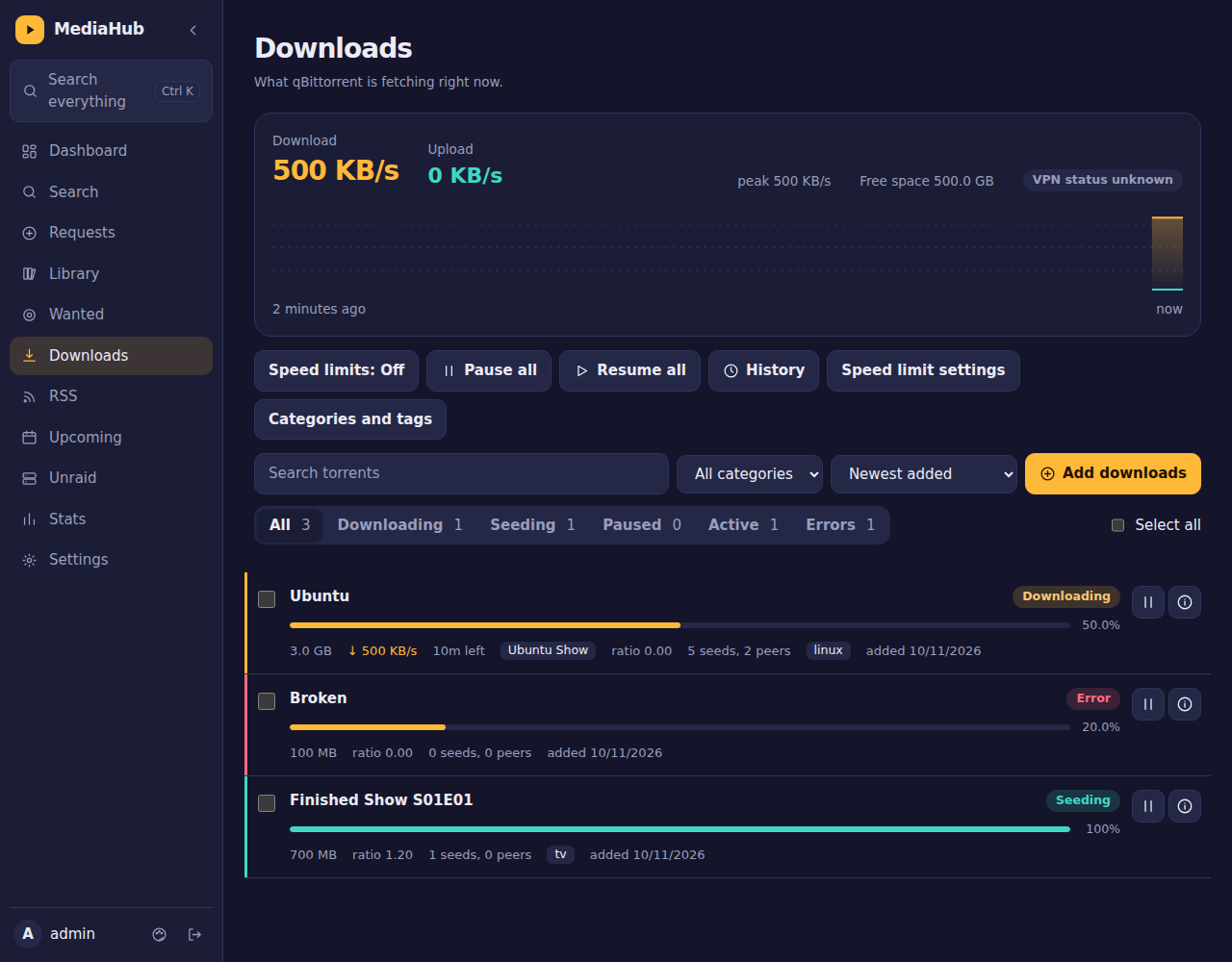
Task: Open the All categories dropdown
Action: [750, 474]
